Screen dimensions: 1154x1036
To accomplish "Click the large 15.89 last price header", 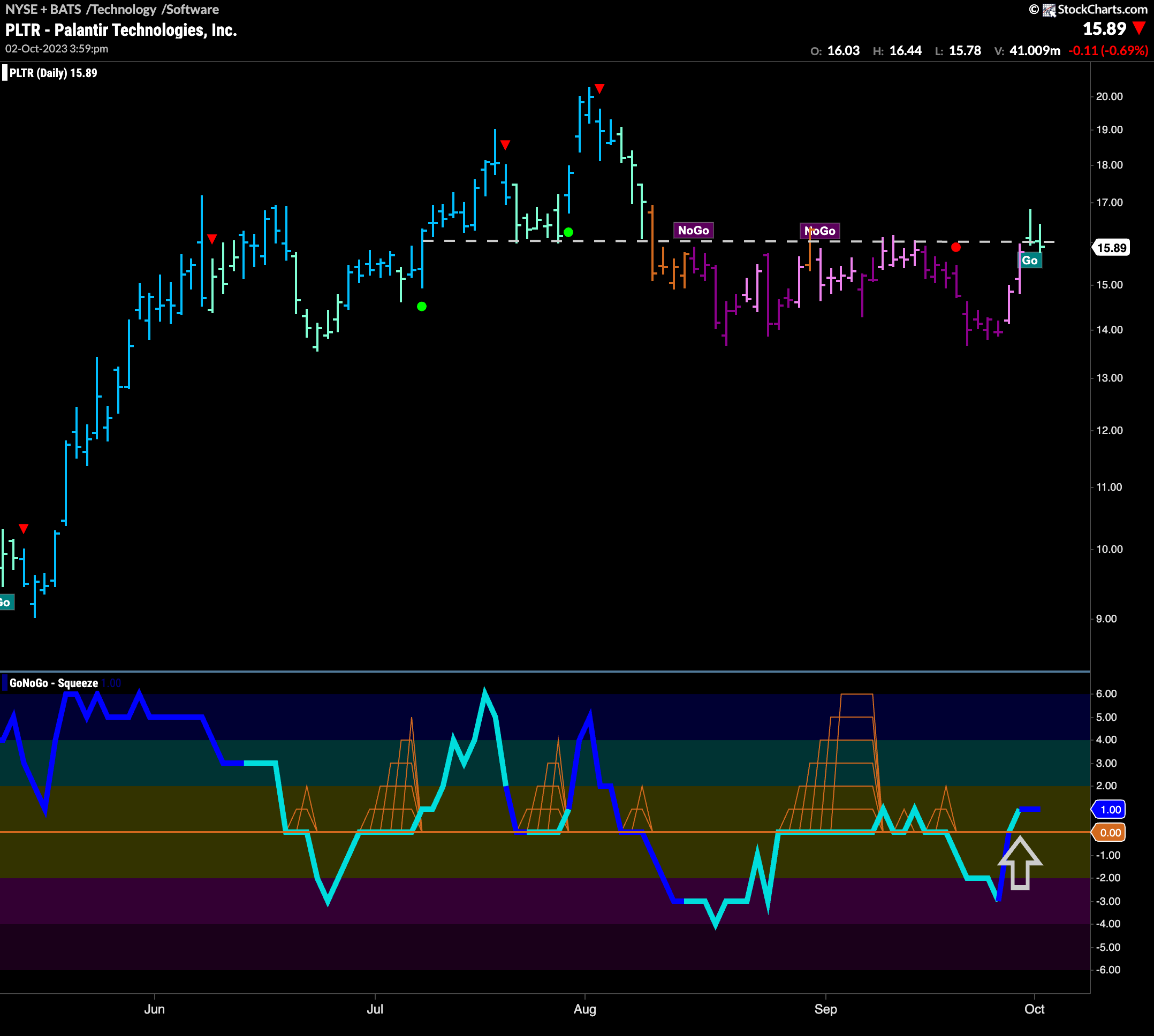I will coord(1104,28).
